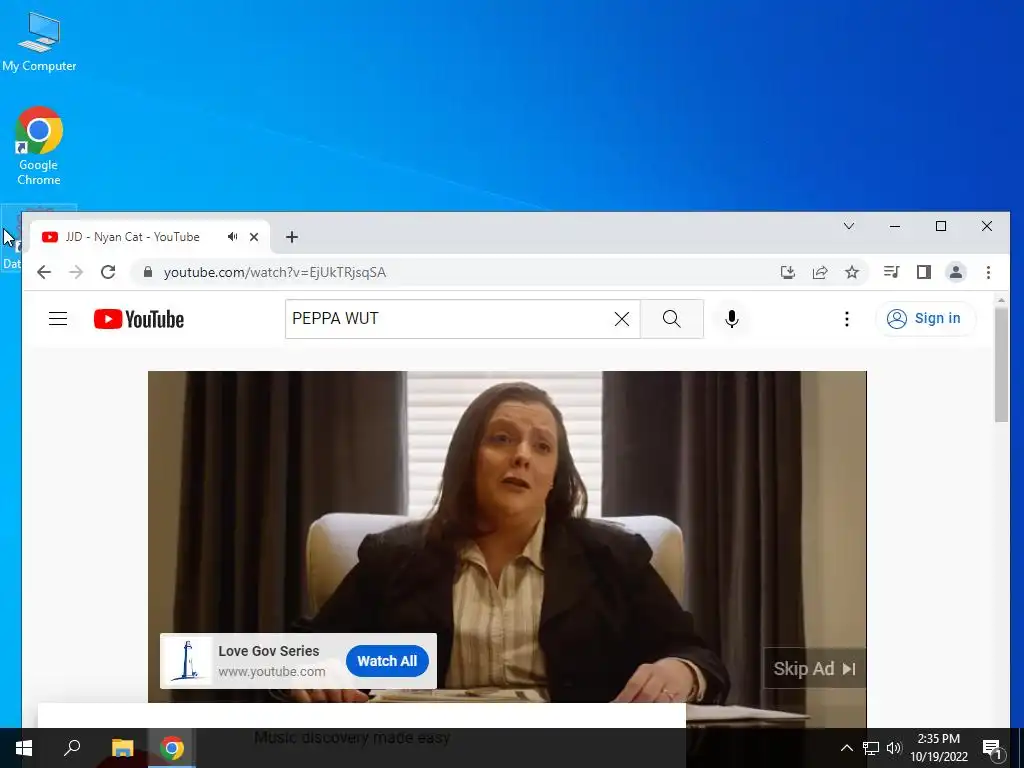Minimize the Chrome window
Image resolution: width=1024 pixels, height=768 pixels.
[895, 226]
